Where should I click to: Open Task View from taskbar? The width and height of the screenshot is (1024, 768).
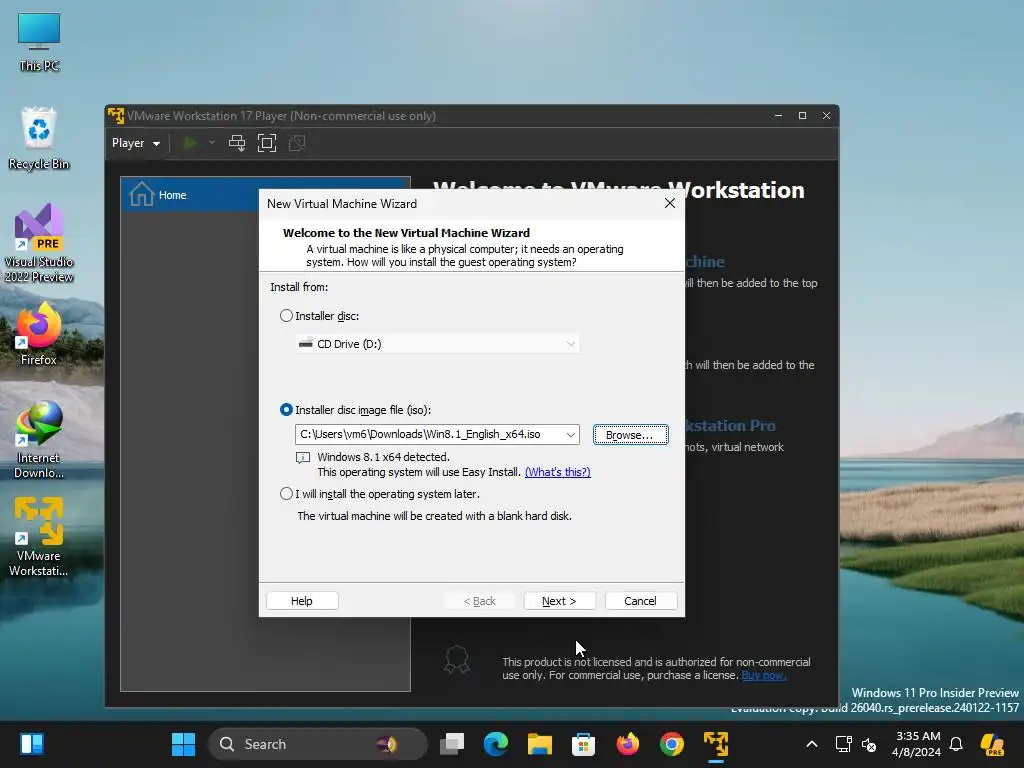452,744
